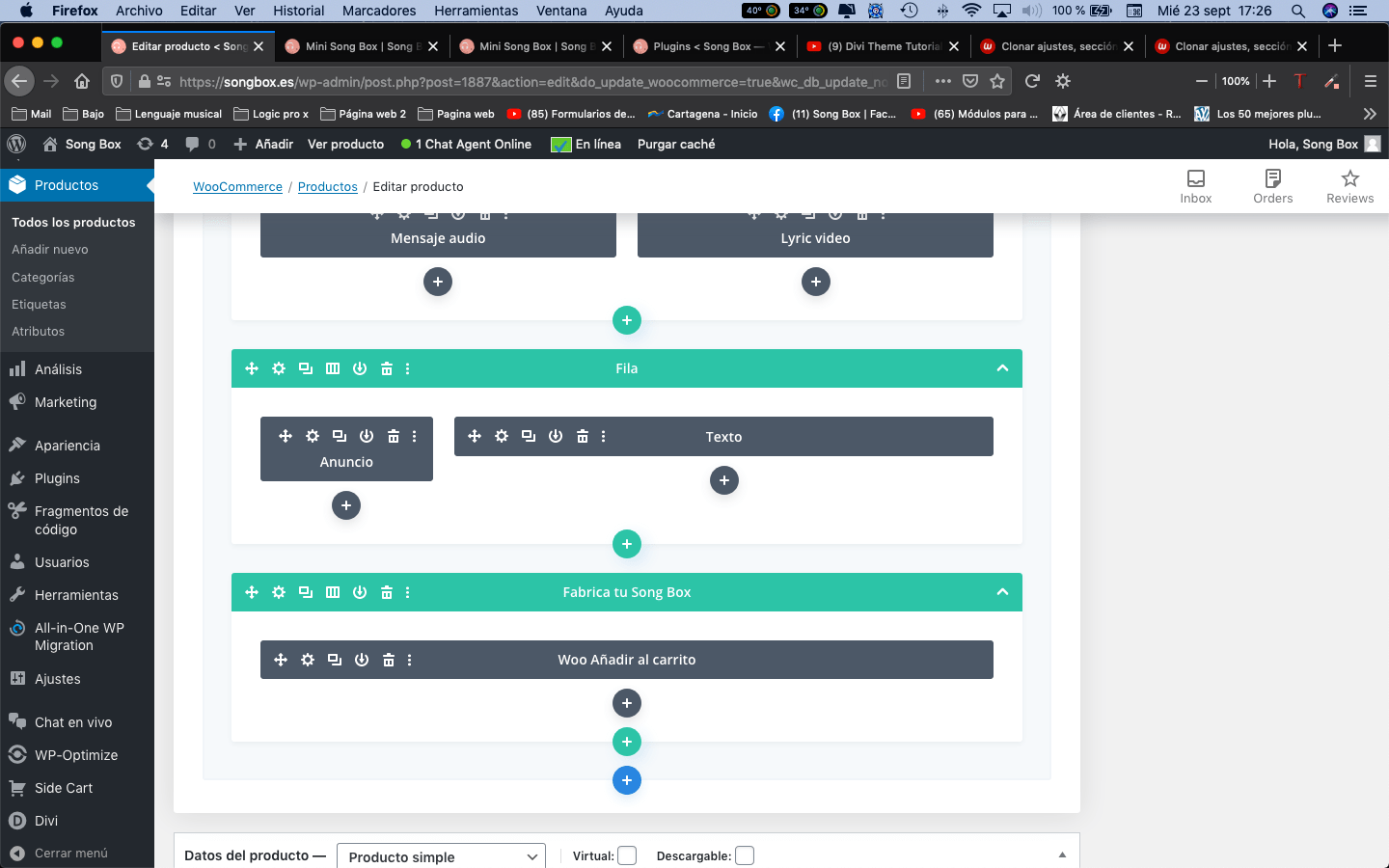Open product type dropdown Producto simple
The image size is (1389, 868).
point(441,856)
